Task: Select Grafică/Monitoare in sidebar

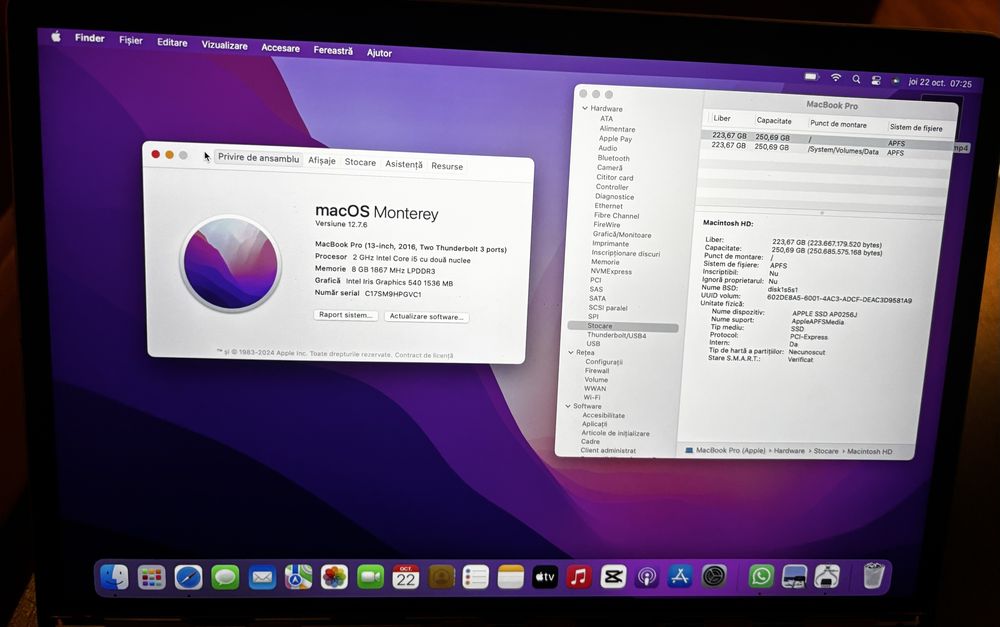Action: coord(622,235)
